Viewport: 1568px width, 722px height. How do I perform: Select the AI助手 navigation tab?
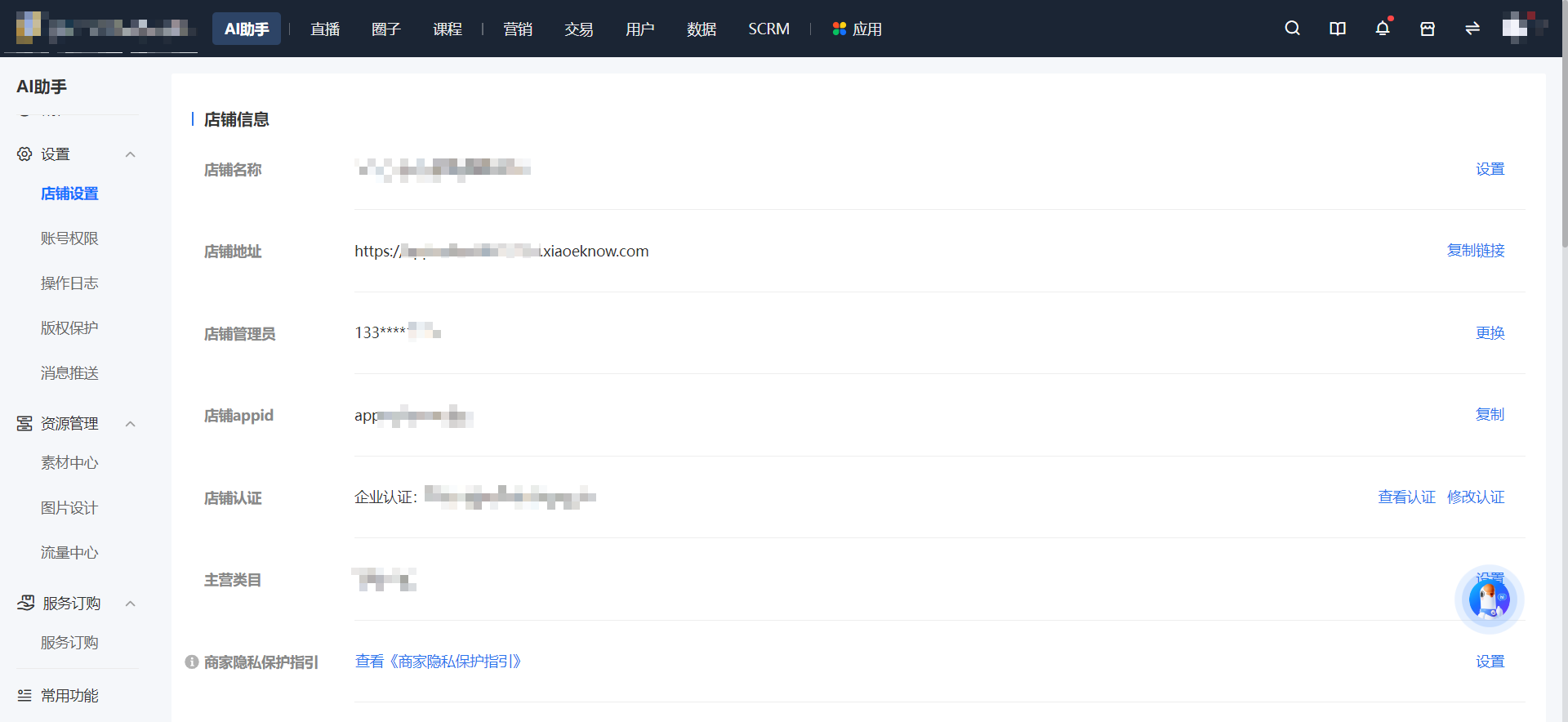247,29
